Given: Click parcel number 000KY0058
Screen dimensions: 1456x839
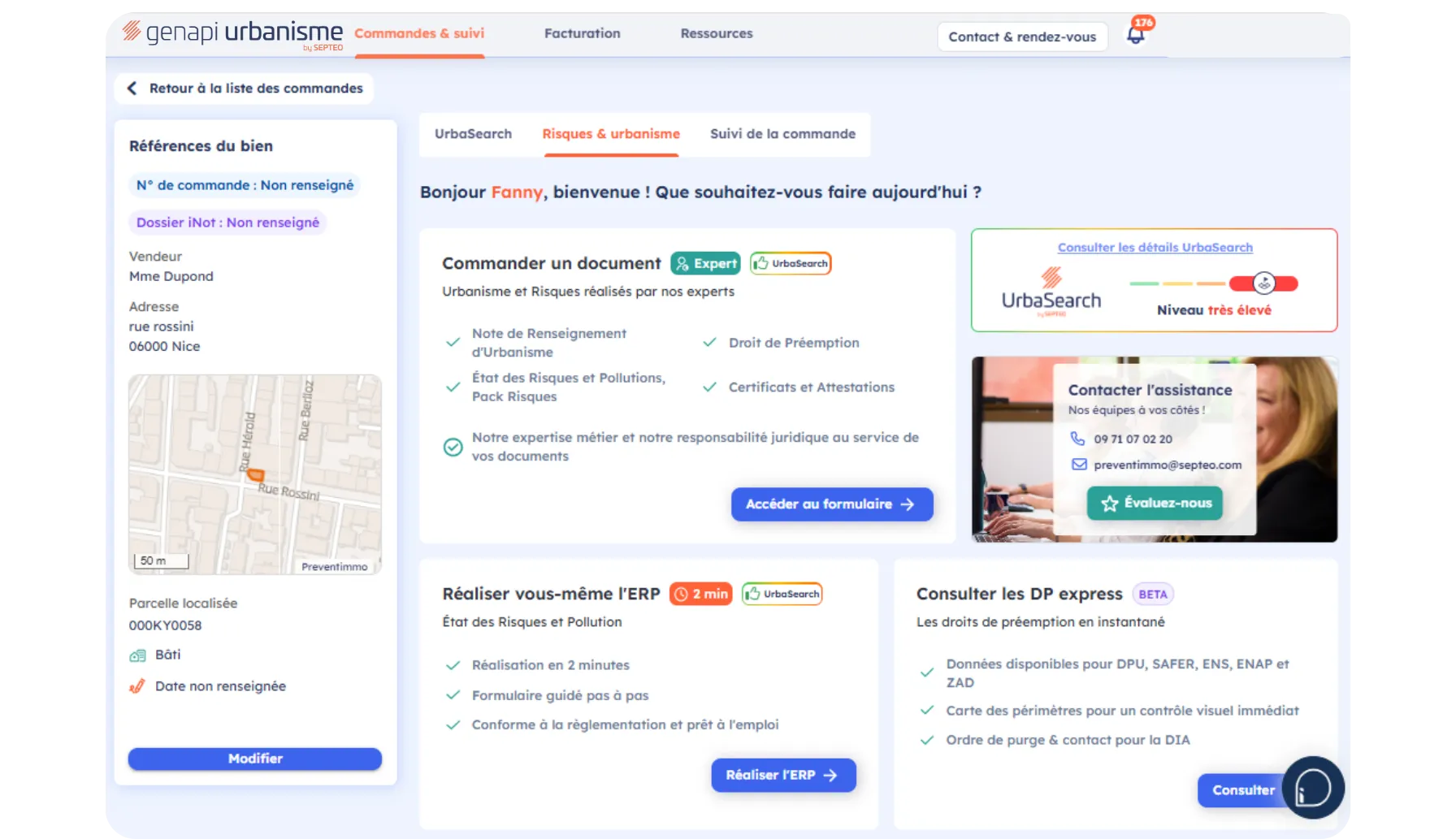Looking at the screenshot, I should [x=165, y=625].
